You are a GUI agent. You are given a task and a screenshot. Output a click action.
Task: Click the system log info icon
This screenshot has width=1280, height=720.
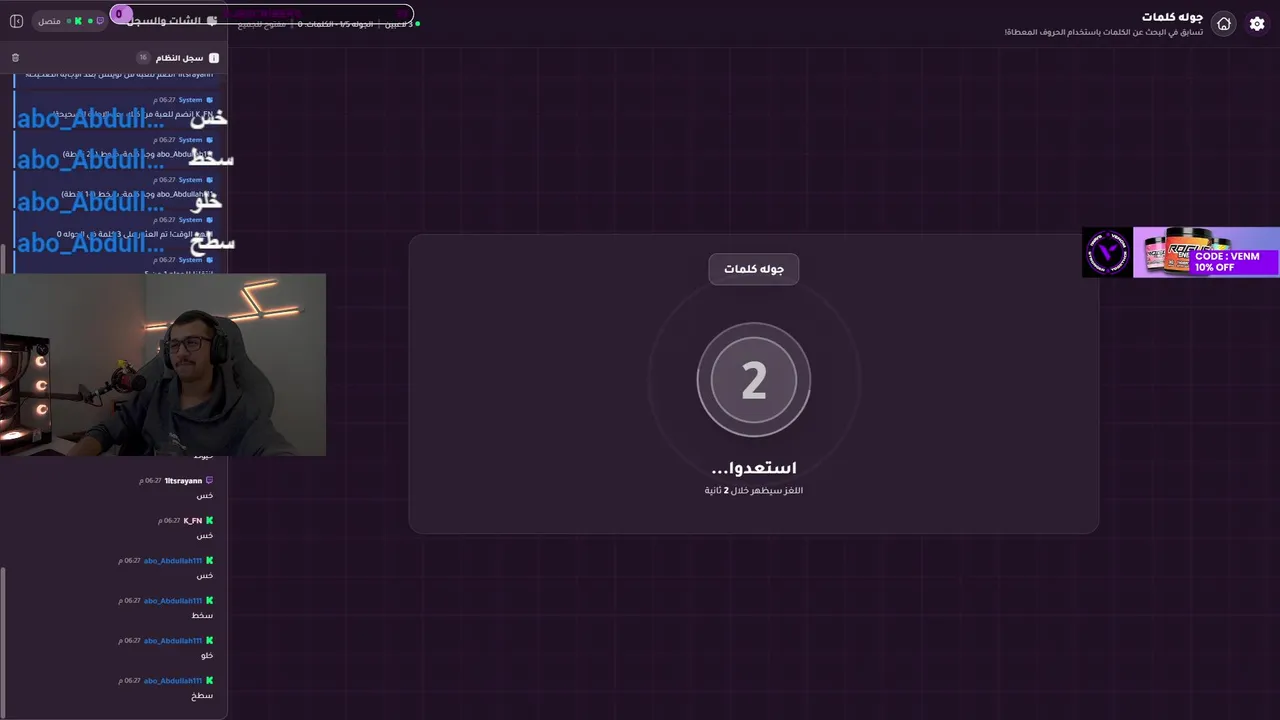click(x=214, y=58)
